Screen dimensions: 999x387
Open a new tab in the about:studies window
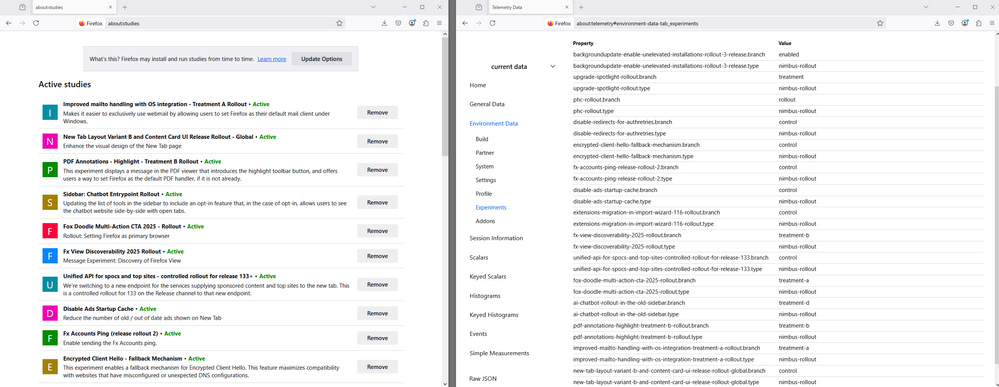124,7
